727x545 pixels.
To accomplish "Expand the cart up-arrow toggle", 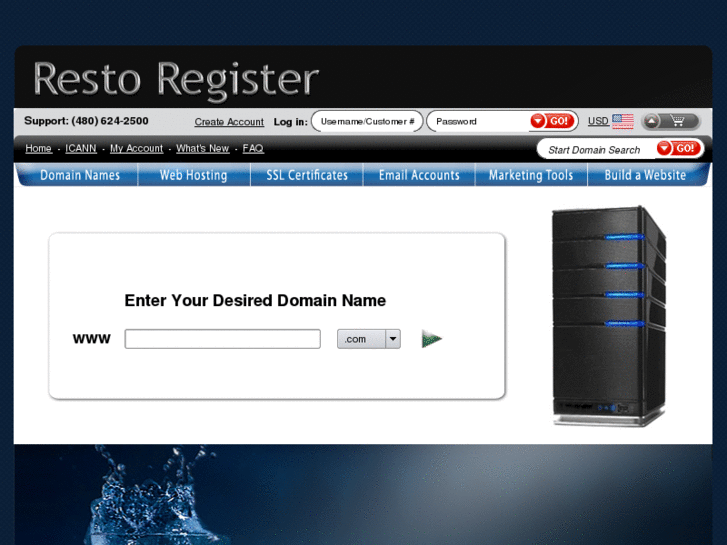I will (651, 122).
